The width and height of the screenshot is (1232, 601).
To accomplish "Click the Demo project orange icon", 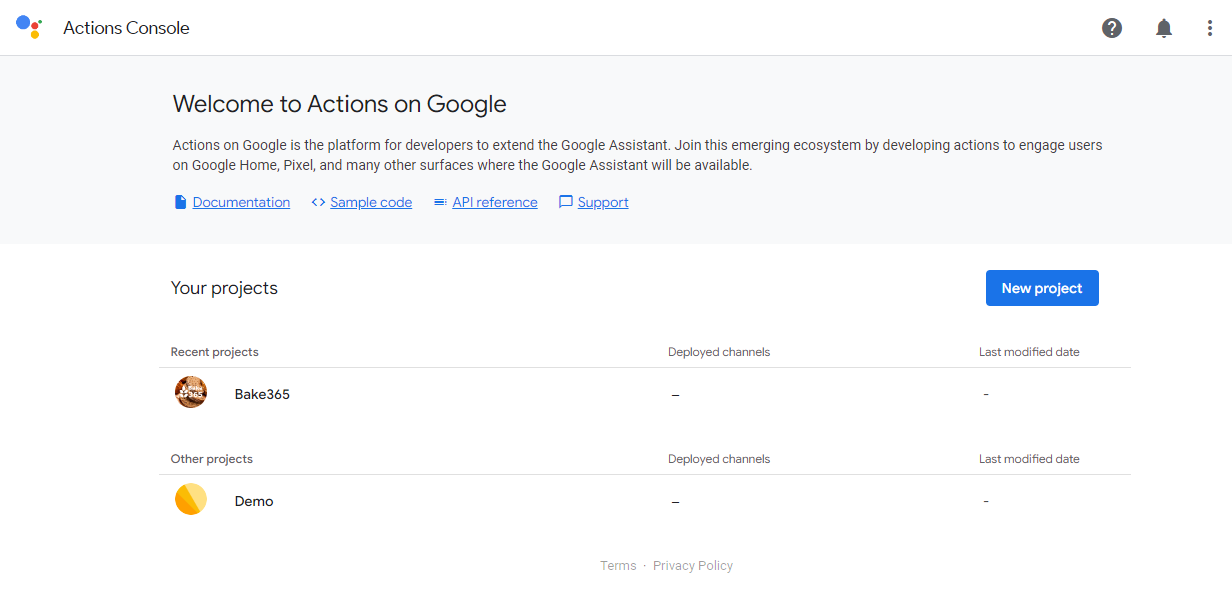I will click(x=191, y=500).
